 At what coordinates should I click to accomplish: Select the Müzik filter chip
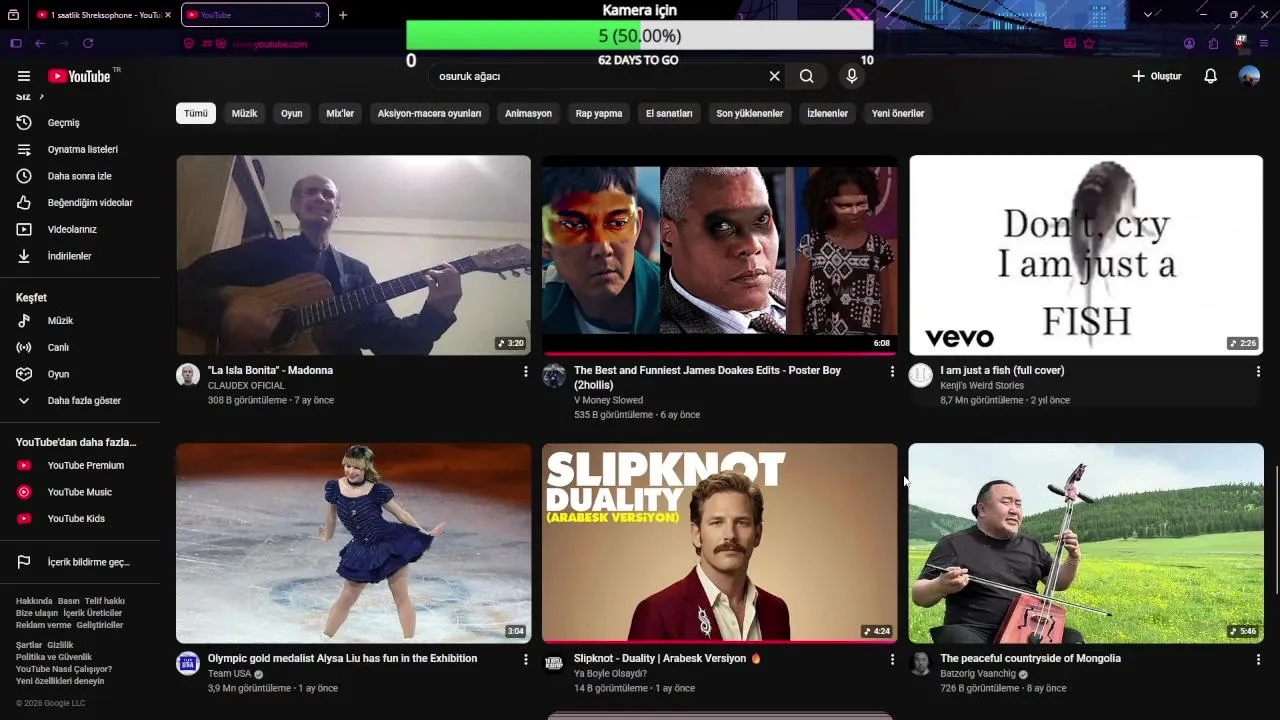(245, 113)
